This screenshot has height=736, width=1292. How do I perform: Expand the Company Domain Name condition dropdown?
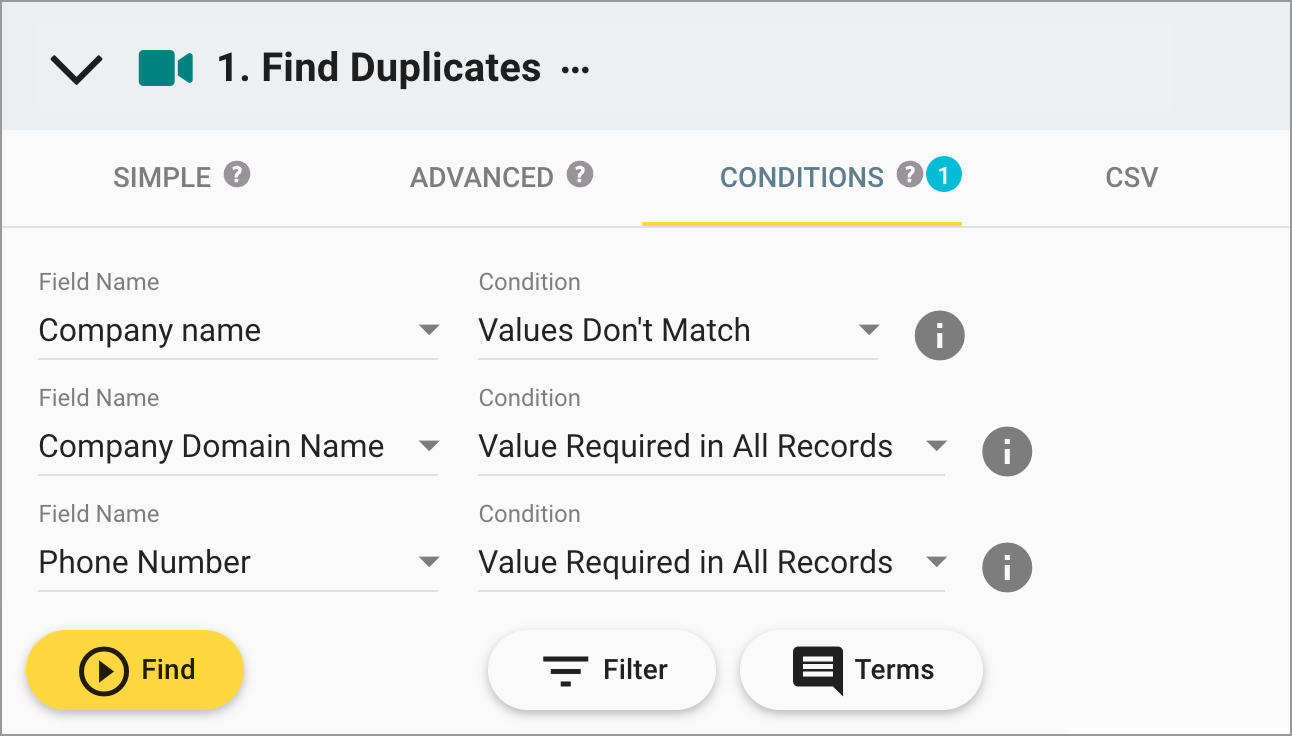pyautogui.click(x=937, y=446)
